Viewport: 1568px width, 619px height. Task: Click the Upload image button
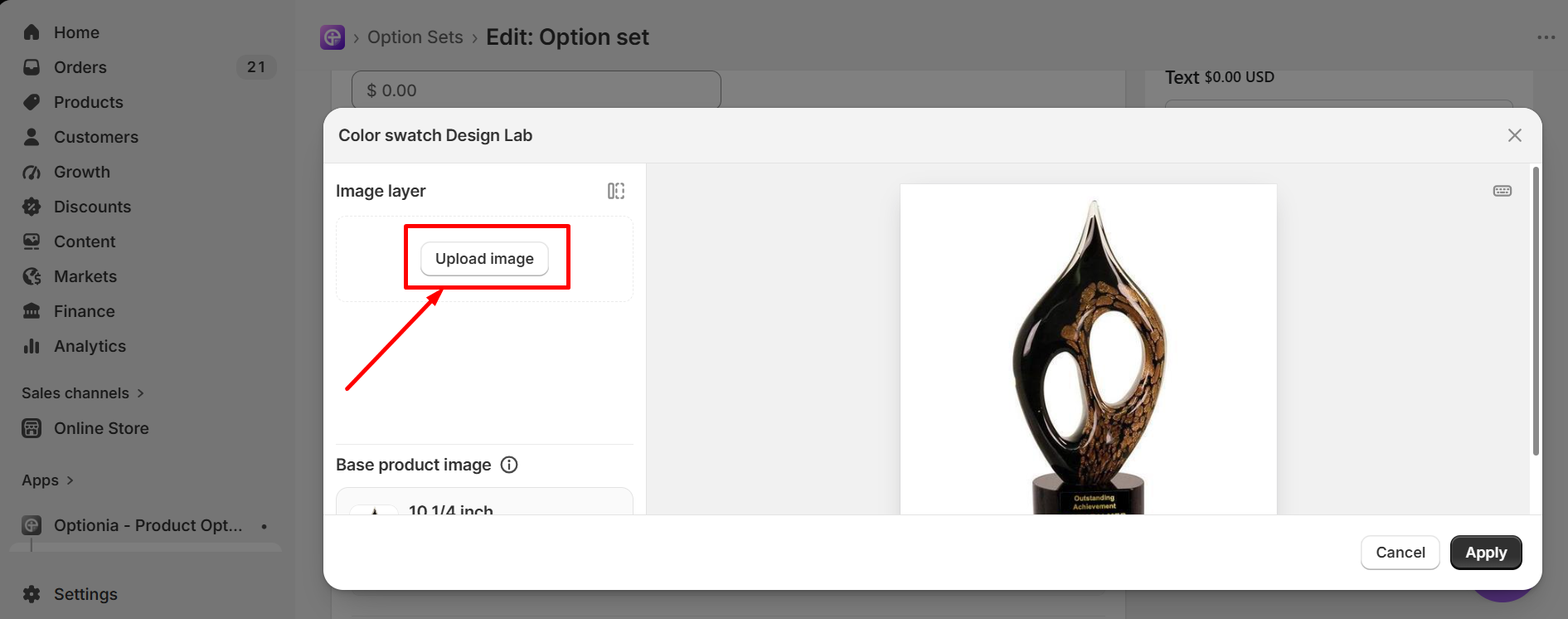click(484, 259)
